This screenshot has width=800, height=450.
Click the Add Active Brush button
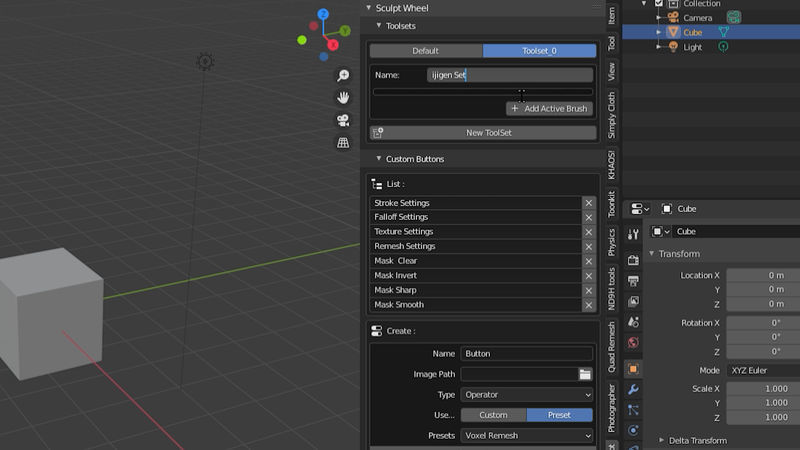click(x=549, y=109)
